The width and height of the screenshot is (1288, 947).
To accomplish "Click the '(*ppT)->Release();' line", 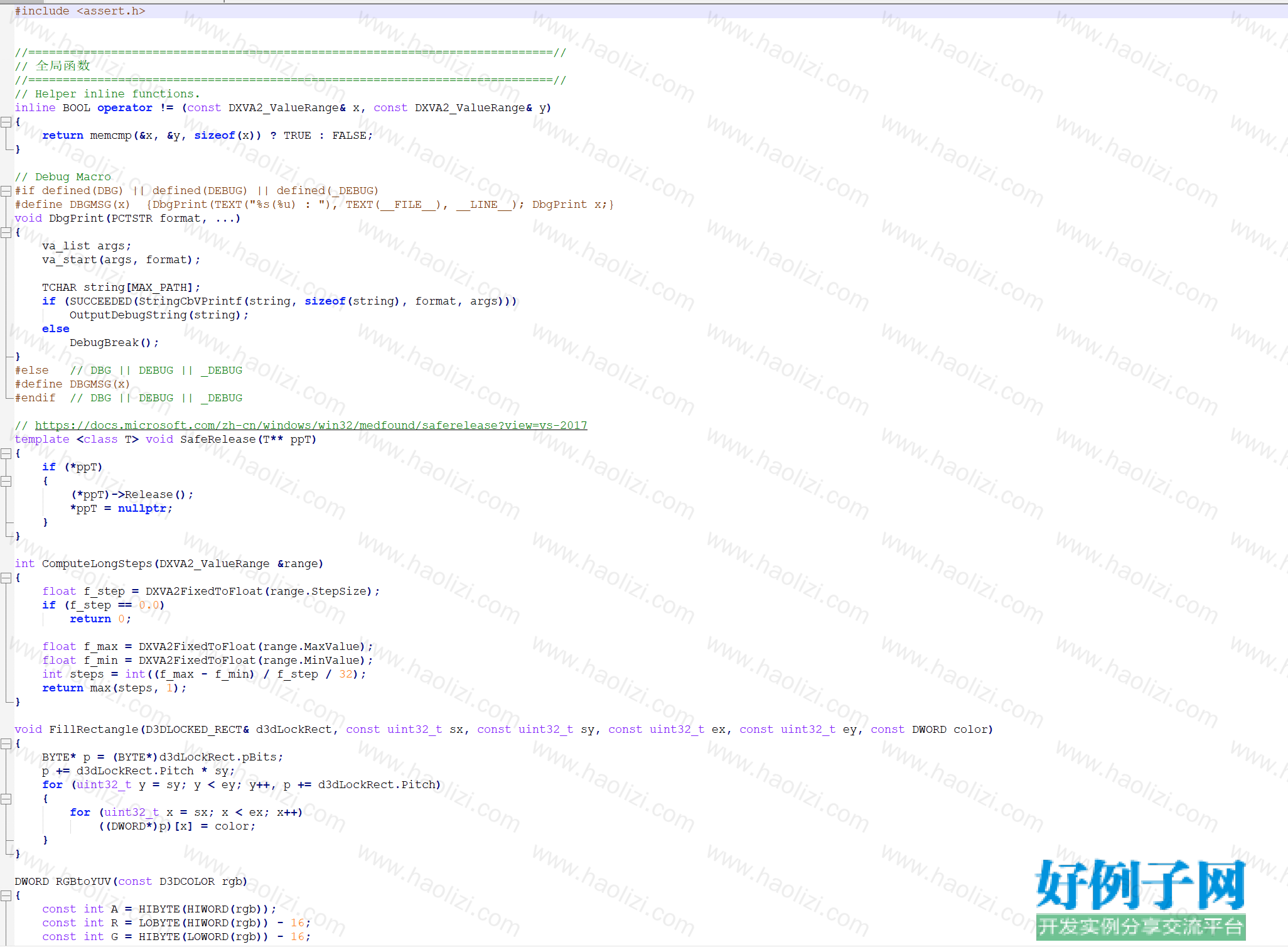I will tap(132, 495).
